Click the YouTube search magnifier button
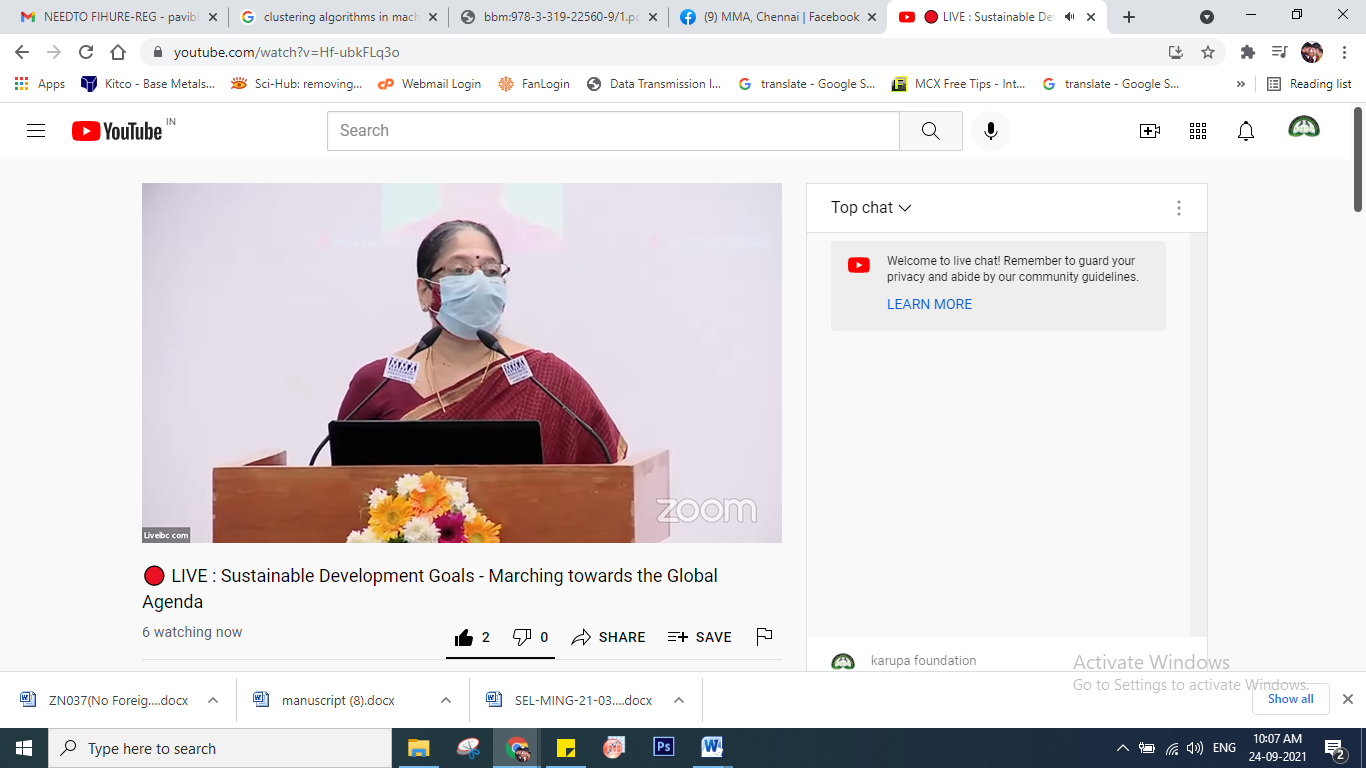This screenshot has width=1366, height=768. (930, 131)
